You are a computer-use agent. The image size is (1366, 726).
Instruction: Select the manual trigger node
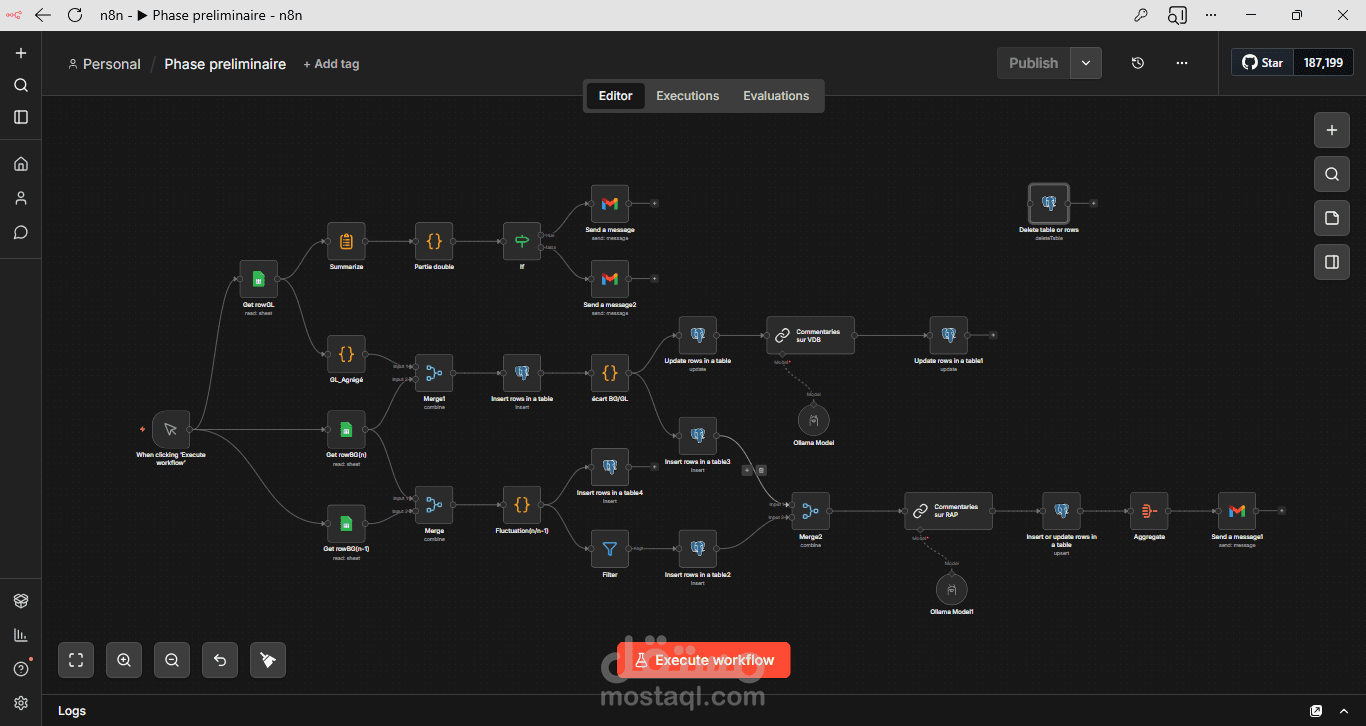171,429
